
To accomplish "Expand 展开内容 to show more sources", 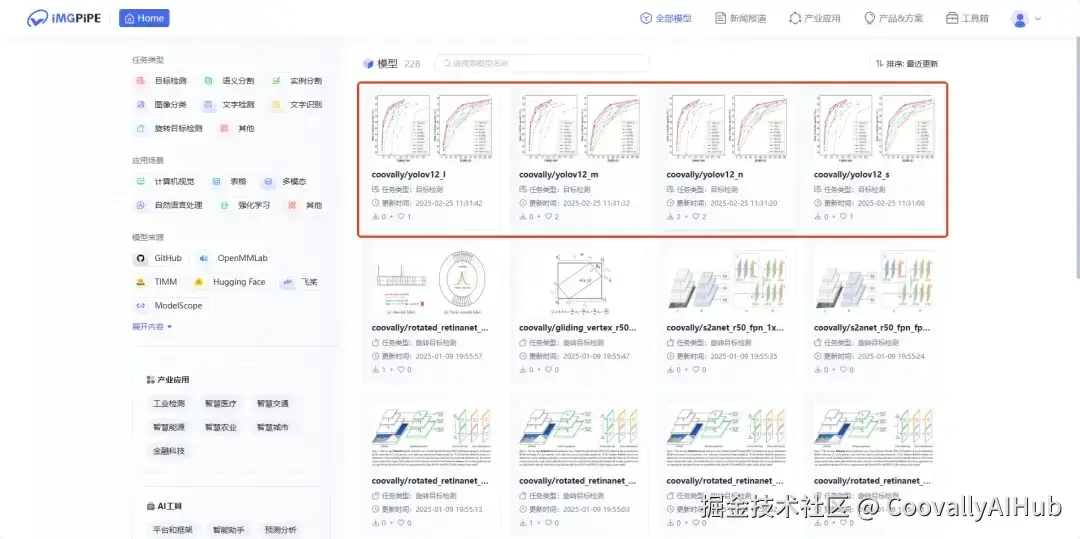I will pyautogui.click(x=152, y=326).
